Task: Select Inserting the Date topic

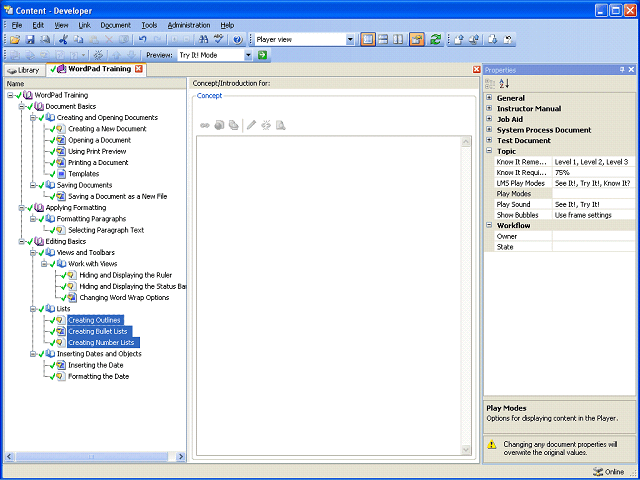Action: point(96,365)
